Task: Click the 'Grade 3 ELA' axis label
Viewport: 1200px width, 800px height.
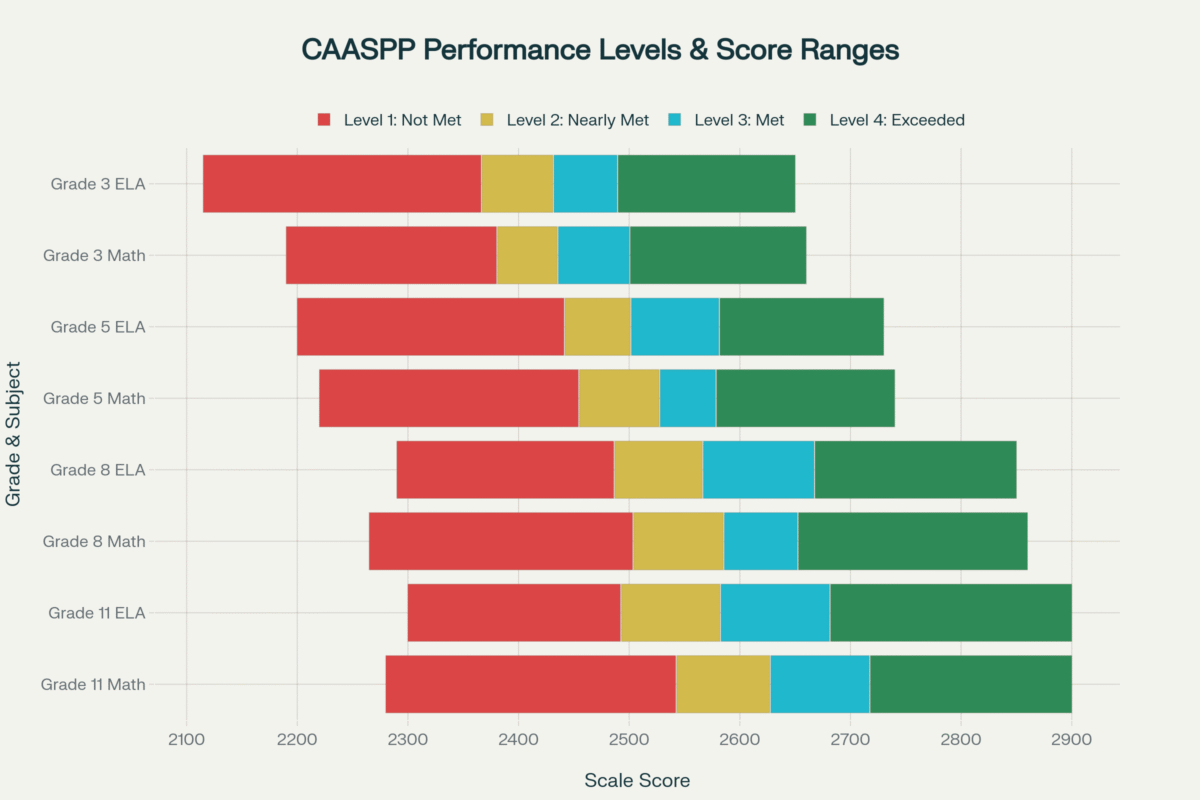Action: [98, 184]
